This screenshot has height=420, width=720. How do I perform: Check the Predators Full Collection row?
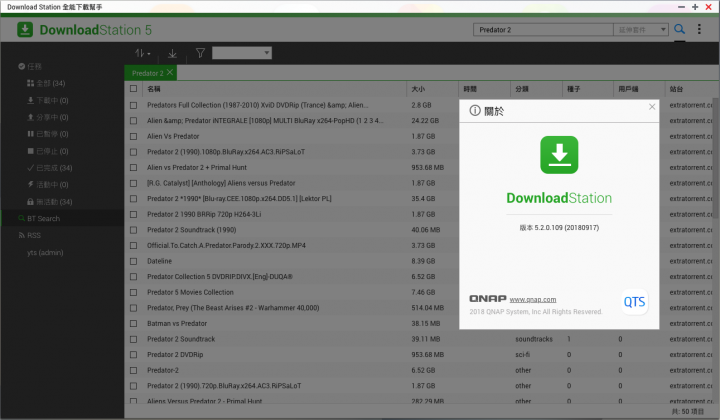133,105
